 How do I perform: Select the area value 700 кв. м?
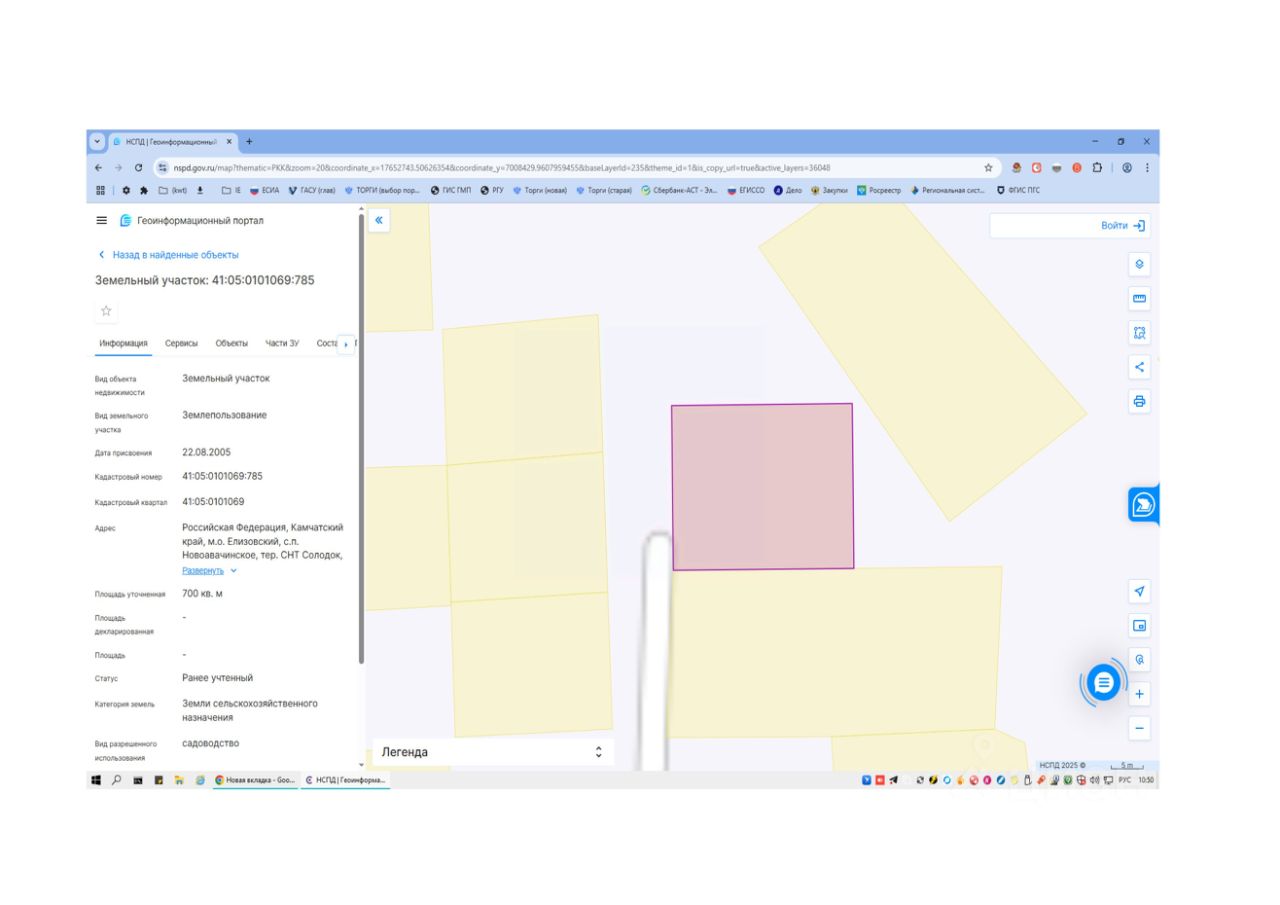pyautogui.click(x=202, y=594)
